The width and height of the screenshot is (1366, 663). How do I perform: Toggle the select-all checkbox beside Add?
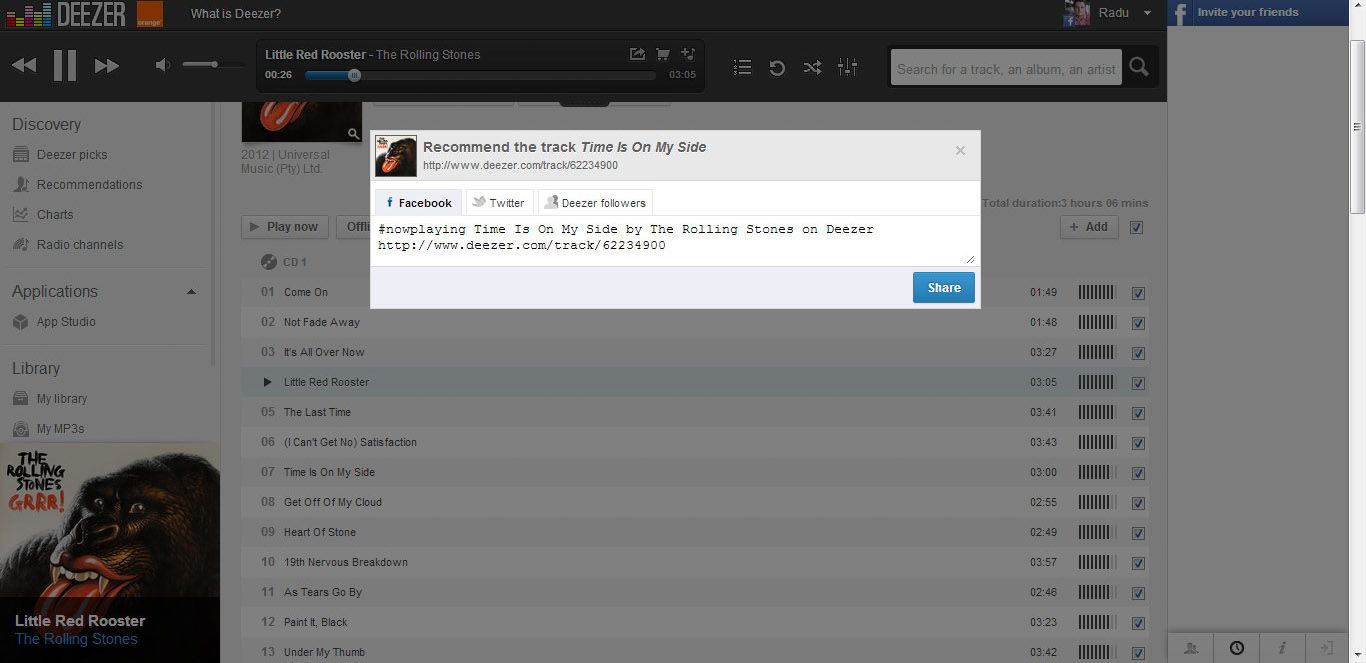[1136, 227]
